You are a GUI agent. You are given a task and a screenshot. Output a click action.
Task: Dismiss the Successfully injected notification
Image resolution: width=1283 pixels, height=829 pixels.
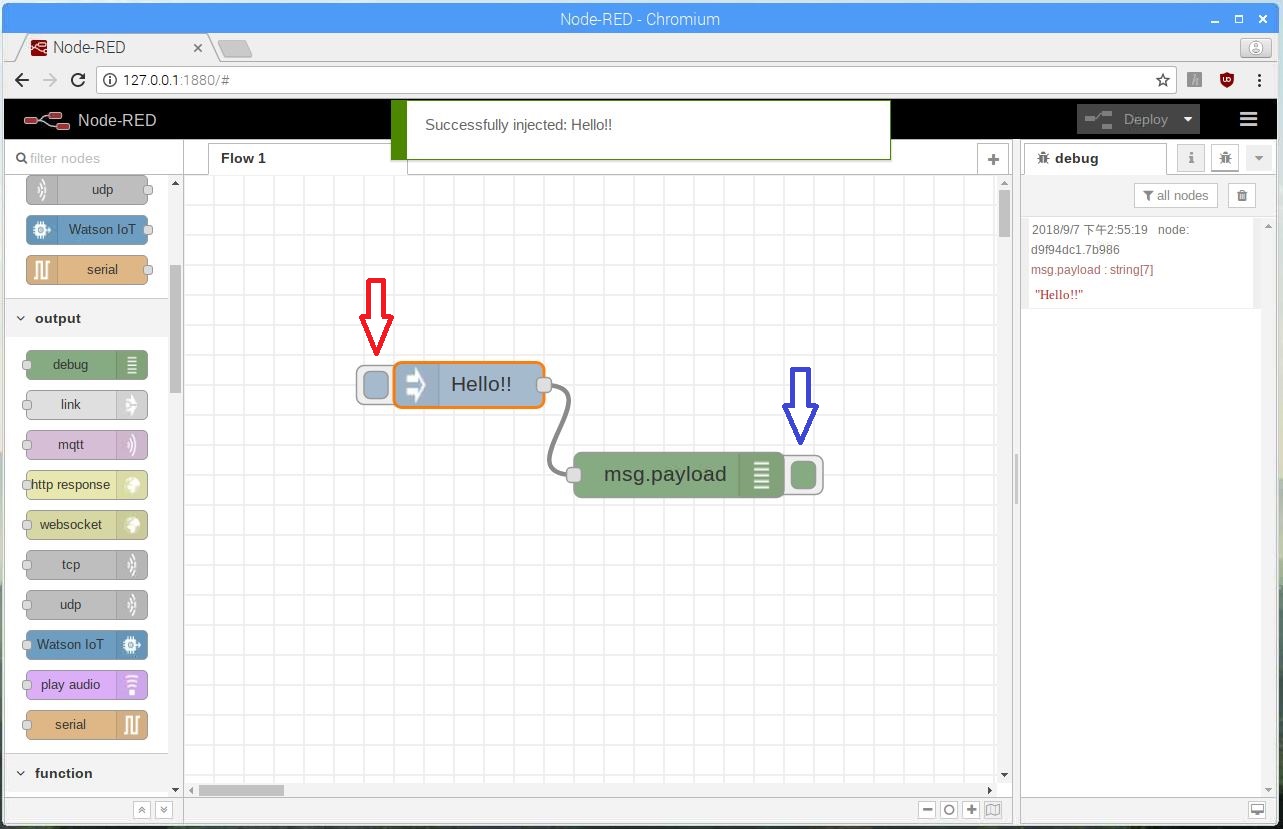pyautogui.click(x=640, y=129)
